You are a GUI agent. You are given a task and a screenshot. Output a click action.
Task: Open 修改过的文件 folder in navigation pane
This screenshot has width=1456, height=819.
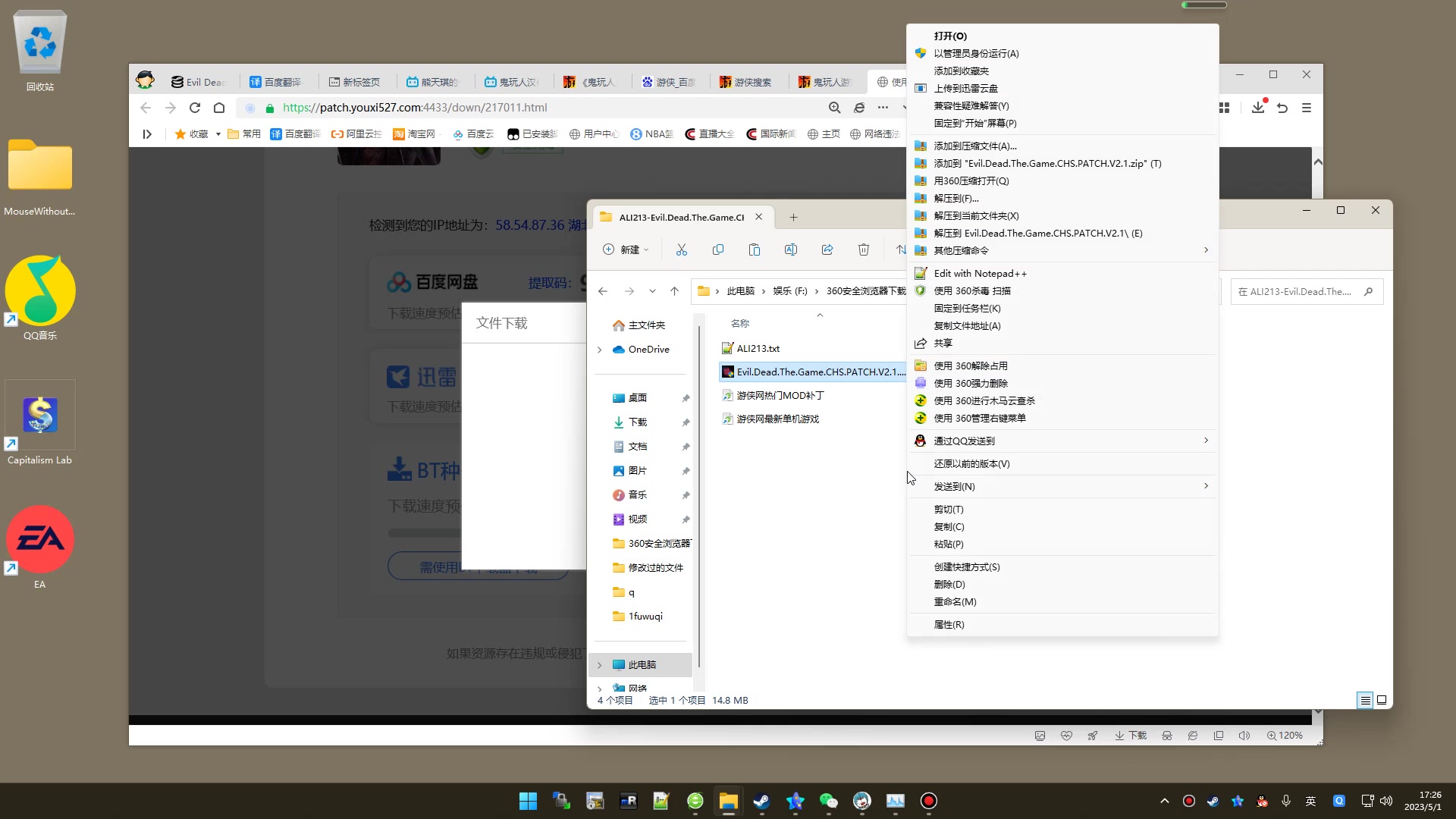[648, 568]
